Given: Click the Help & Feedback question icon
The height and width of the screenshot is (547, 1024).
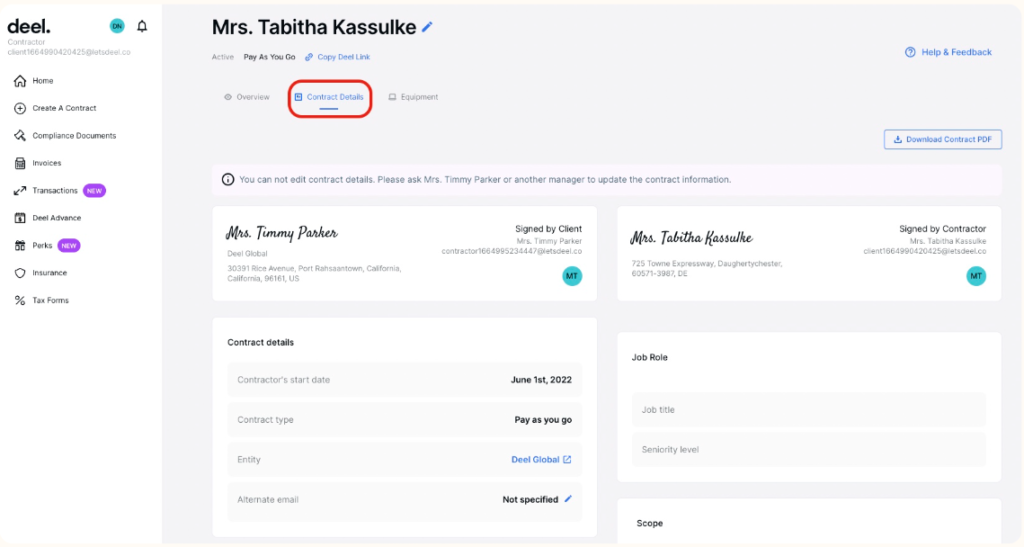Looking at the screenshot, I should (x=910, y=52).
